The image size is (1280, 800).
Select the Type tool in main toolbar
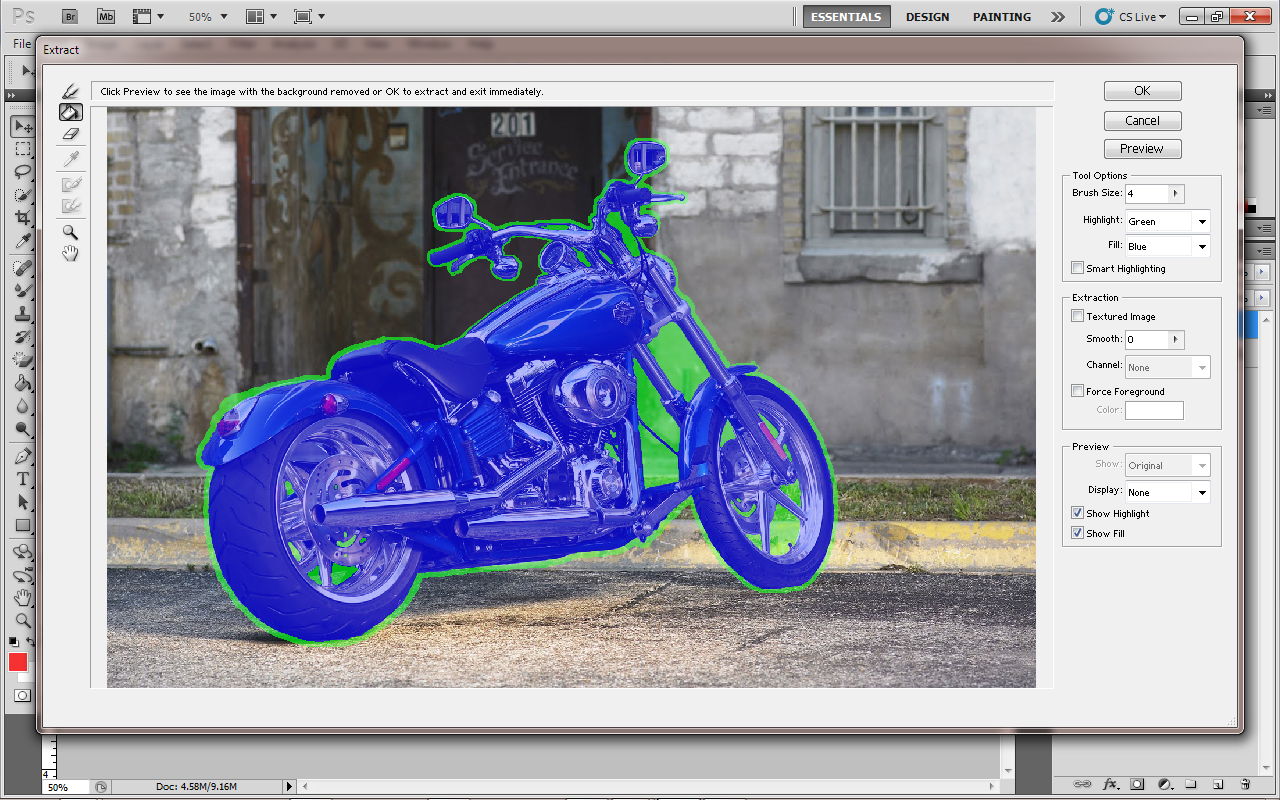tap(22, 480)
